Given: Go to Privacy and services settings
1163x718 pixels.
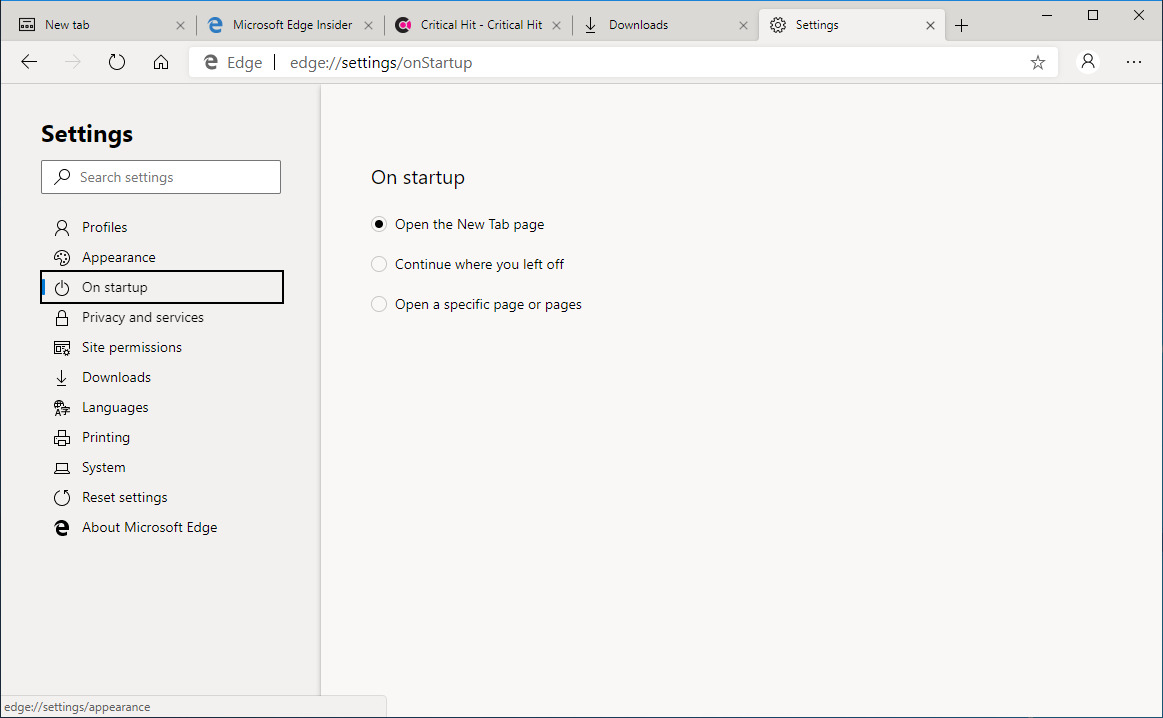Looking at the screenshot, I should click(142, 317).
